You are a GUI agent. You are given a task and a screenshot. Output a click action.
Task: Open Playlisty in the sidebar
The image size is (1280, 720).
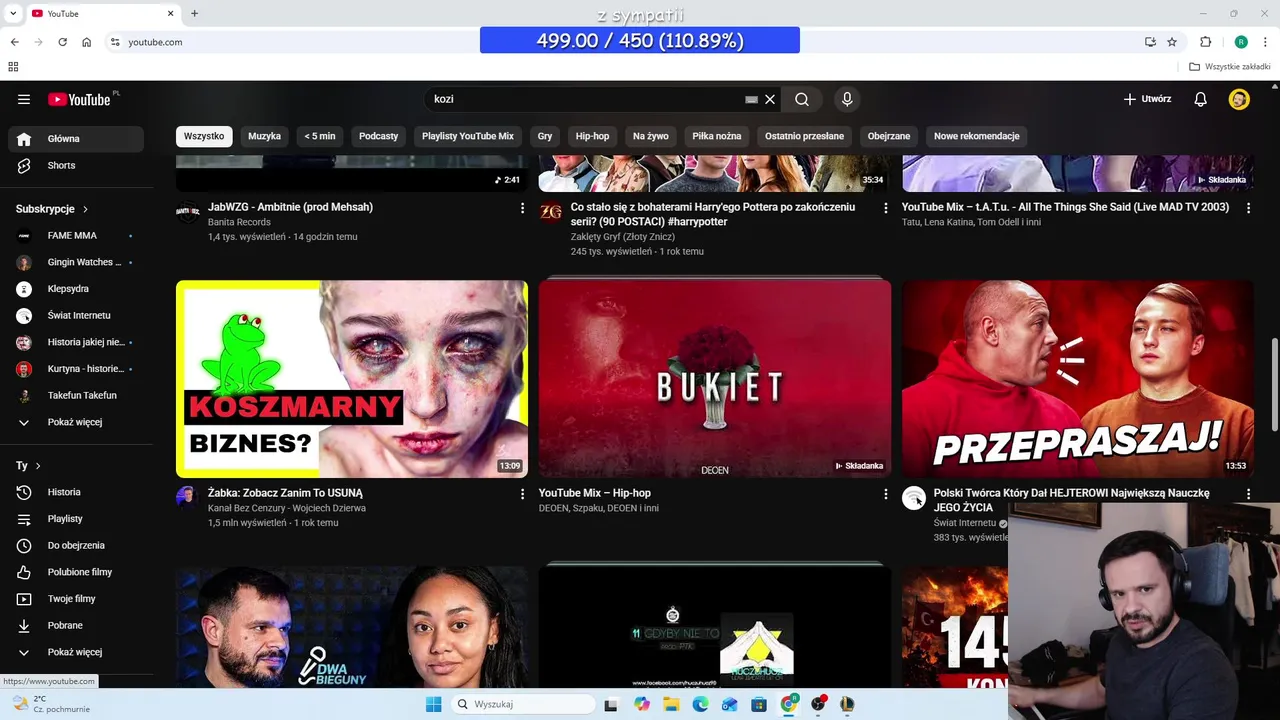76,519
